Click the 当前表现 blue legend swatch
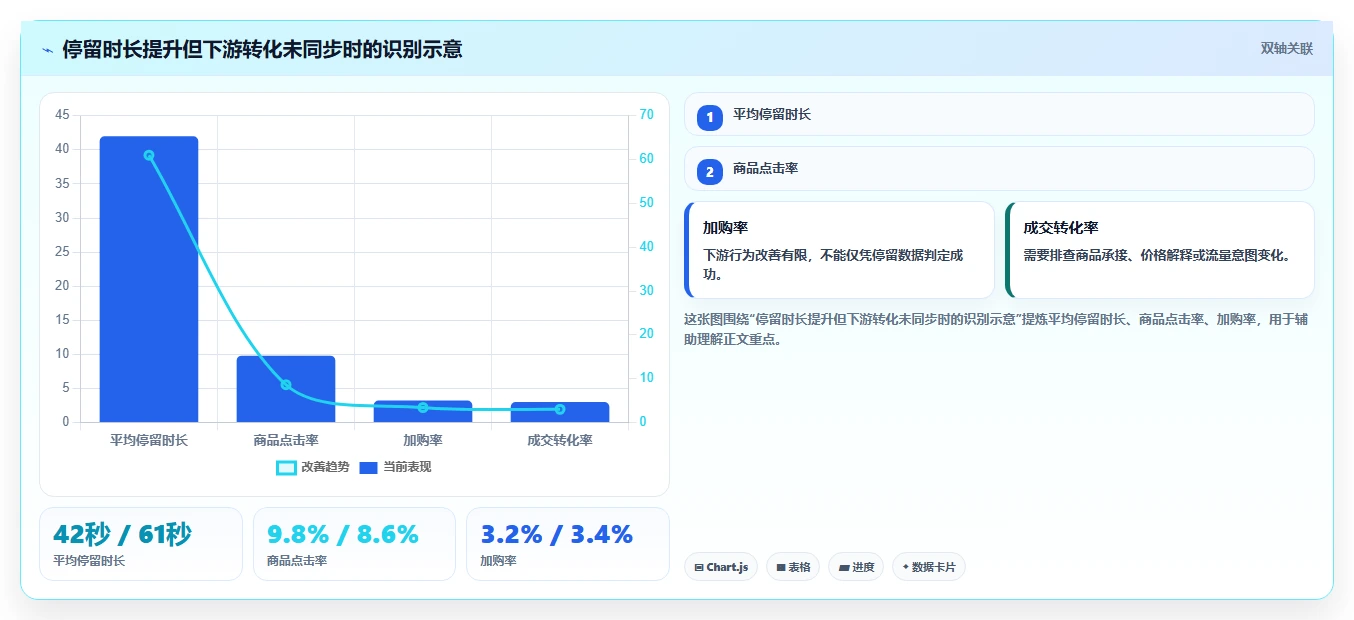 [x=368, y=468]
